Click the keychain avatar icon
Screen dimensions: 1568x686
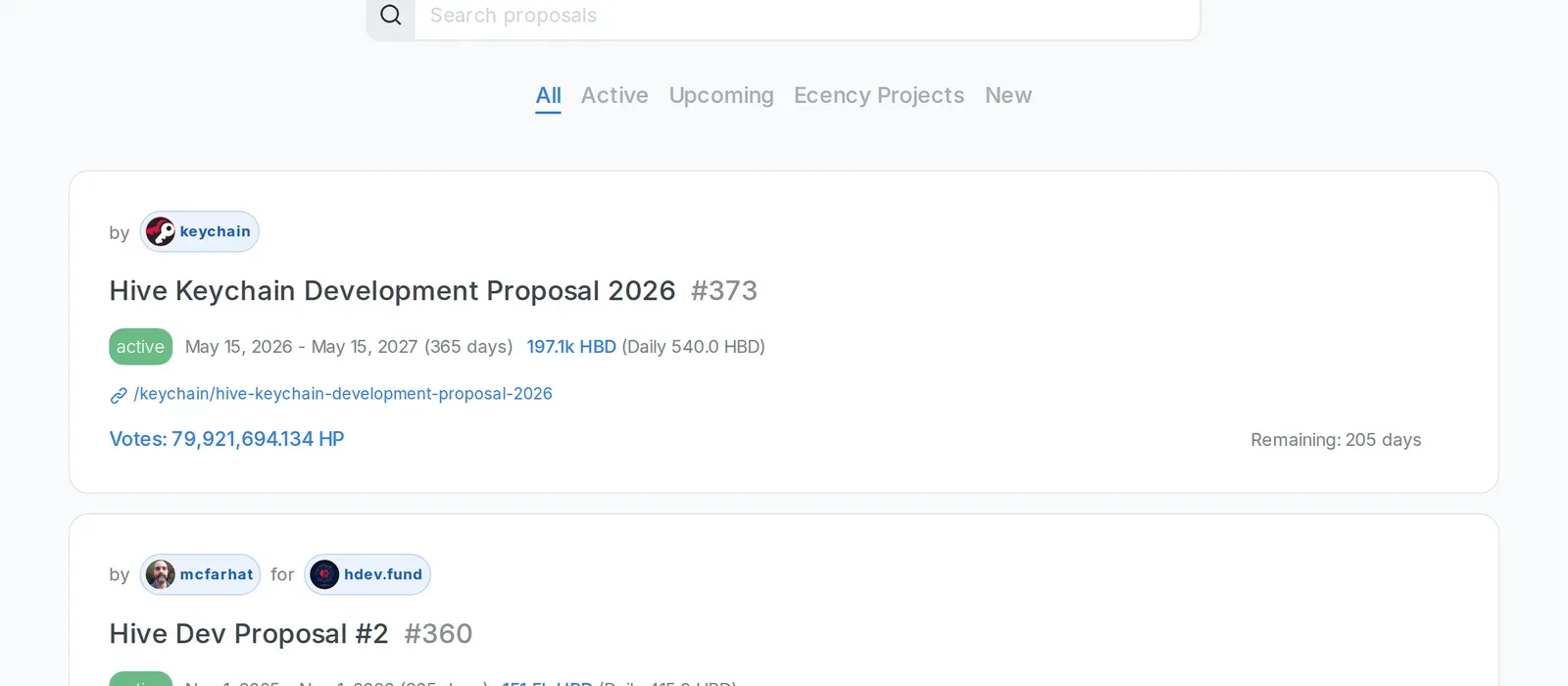click(161, 231)
